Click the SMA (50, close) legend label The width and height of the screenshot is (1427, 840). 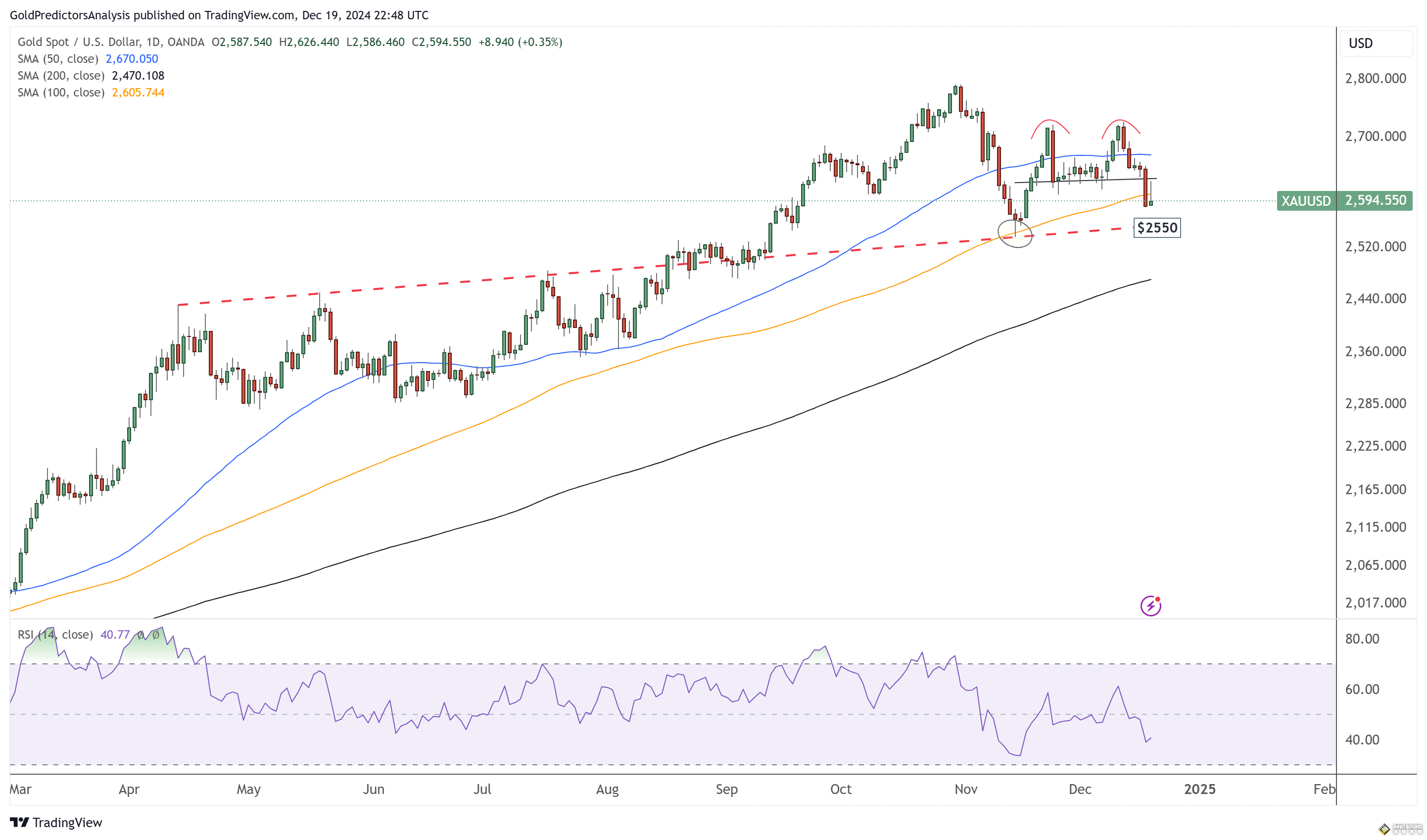pyautogui.click(x=58, y=59)
